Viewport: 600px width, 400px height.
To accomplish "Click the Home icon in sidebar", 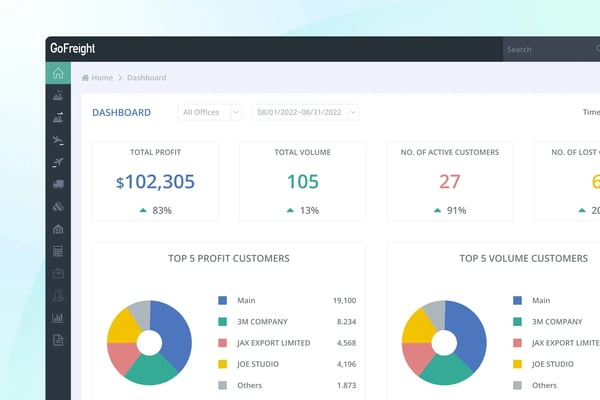I will 58,73.
